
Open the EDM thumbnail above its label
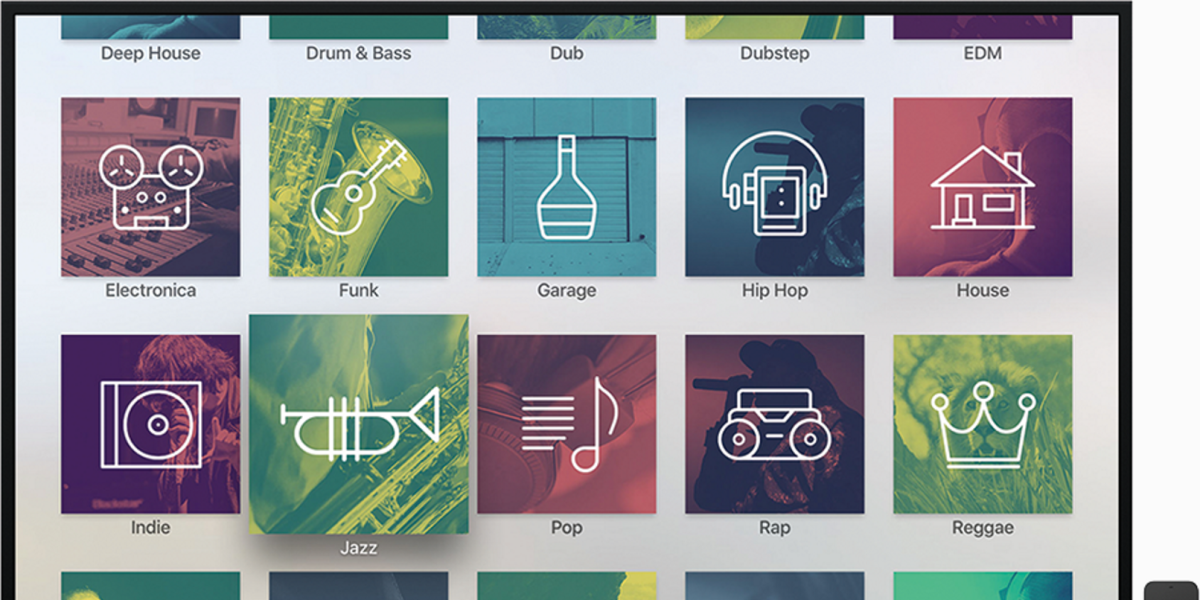tap(983, 27)
